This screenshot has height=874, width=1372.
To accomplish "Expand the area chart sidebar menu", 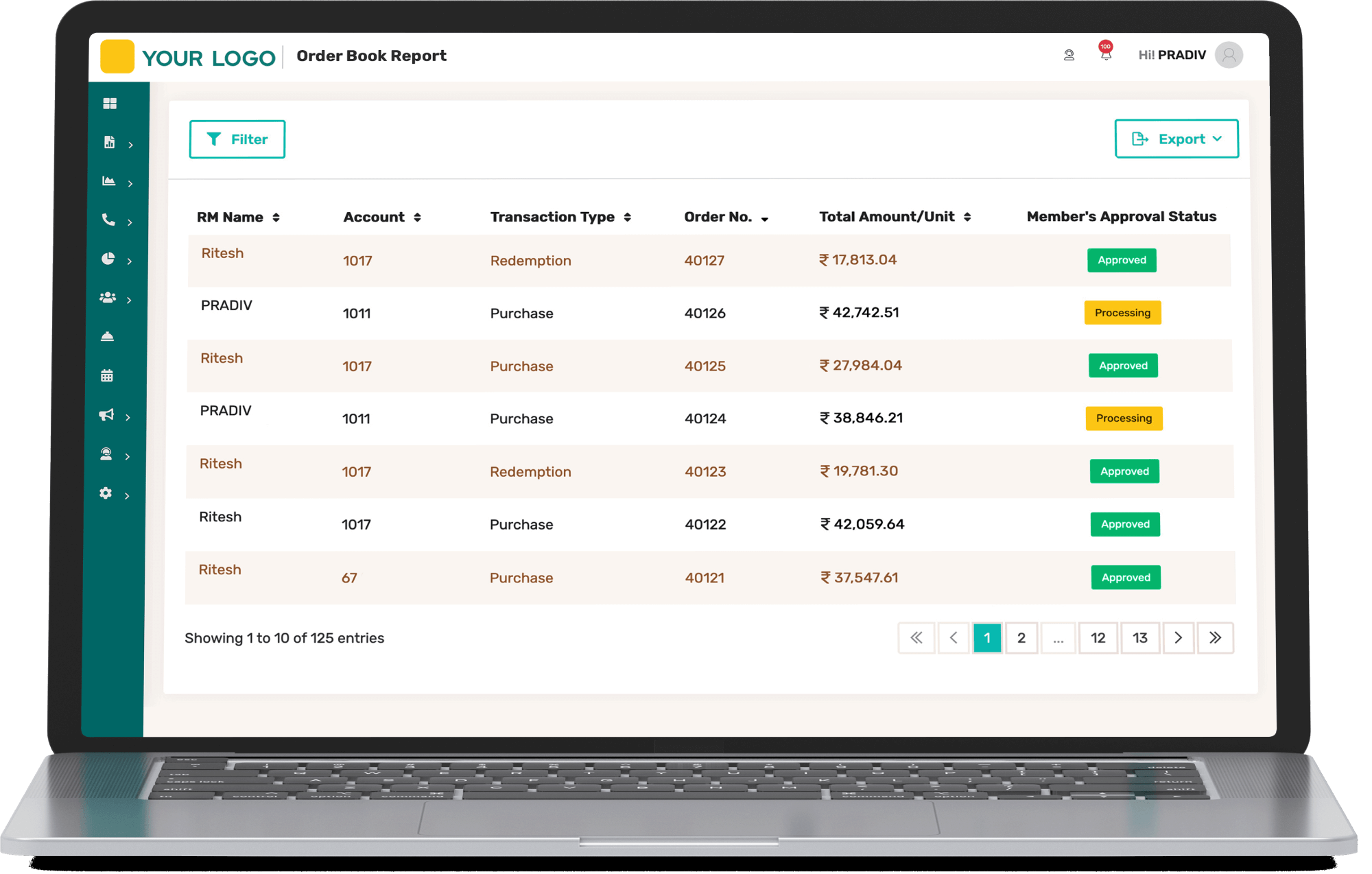I will (x=109, y=181).
